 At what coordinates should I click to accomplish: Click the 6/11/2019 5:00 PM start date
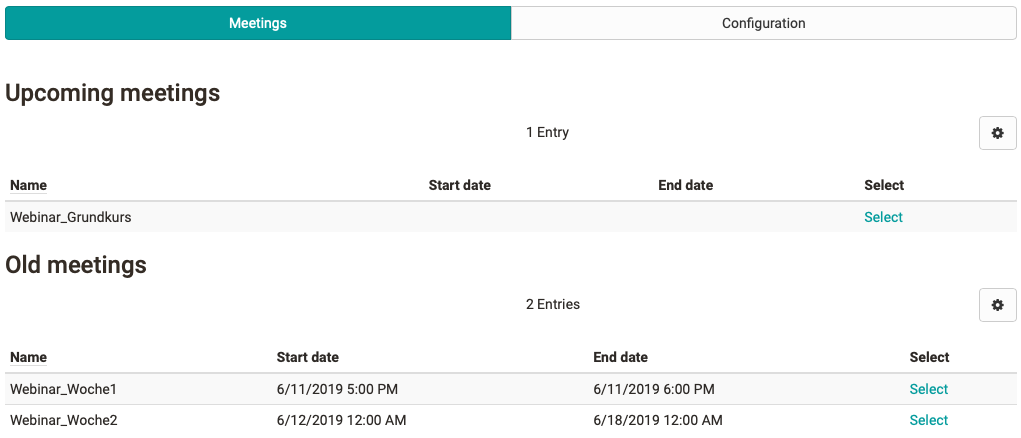337,389
